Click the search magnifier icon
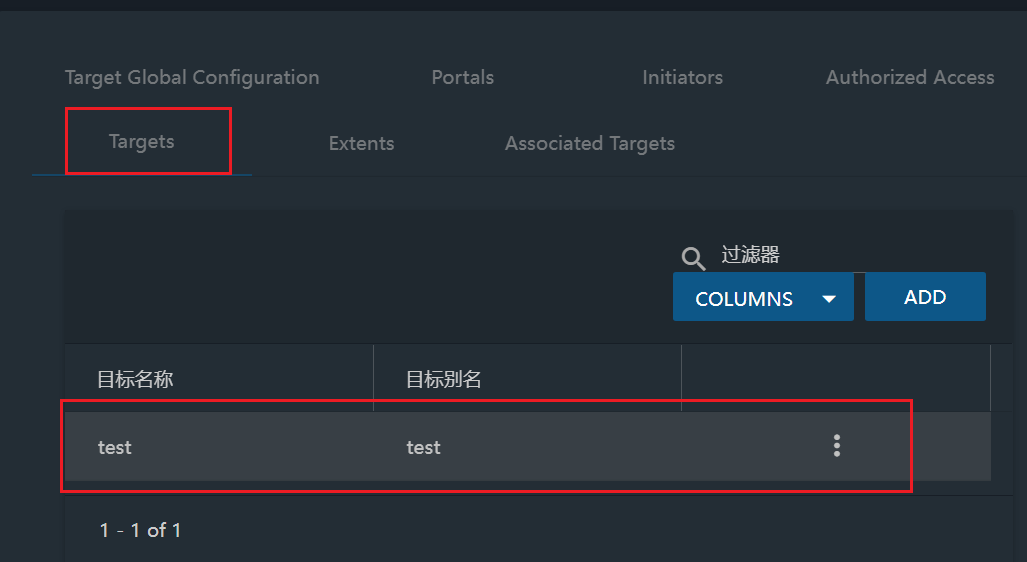The height and width of the screenshot is (562, 1027). tap(693, 258)
